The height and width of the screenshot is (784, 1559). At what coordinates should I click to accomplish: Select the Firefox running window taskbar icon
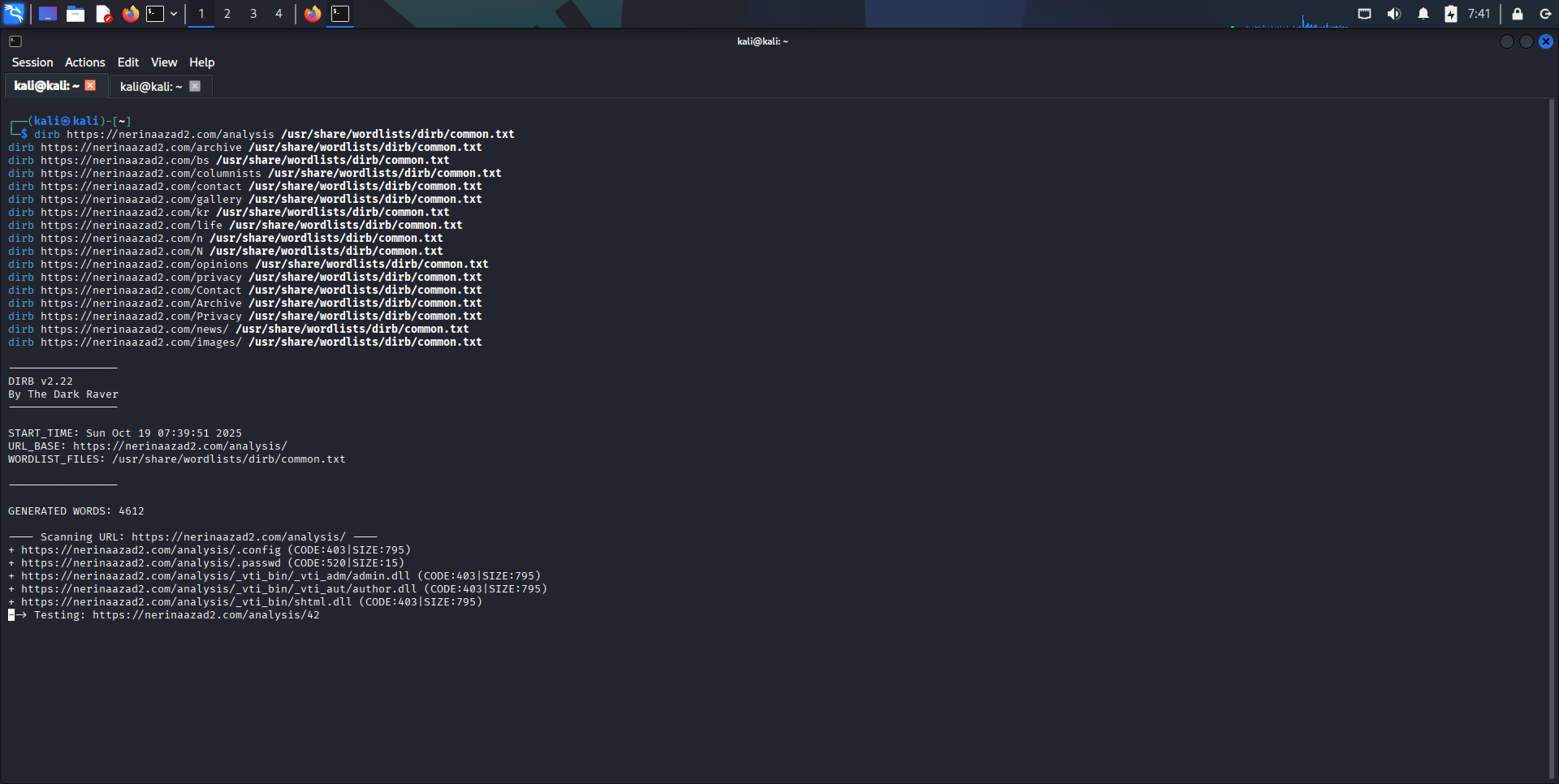[313, 14]
